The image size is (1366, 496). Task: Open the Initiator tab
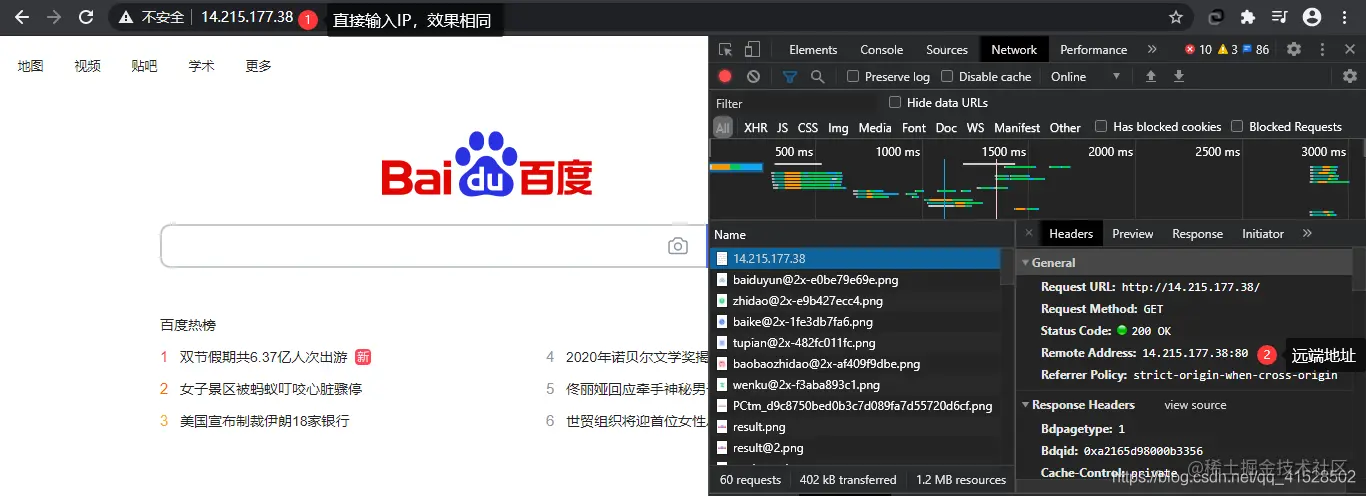pyautogui.click(x=1263, y=233)
